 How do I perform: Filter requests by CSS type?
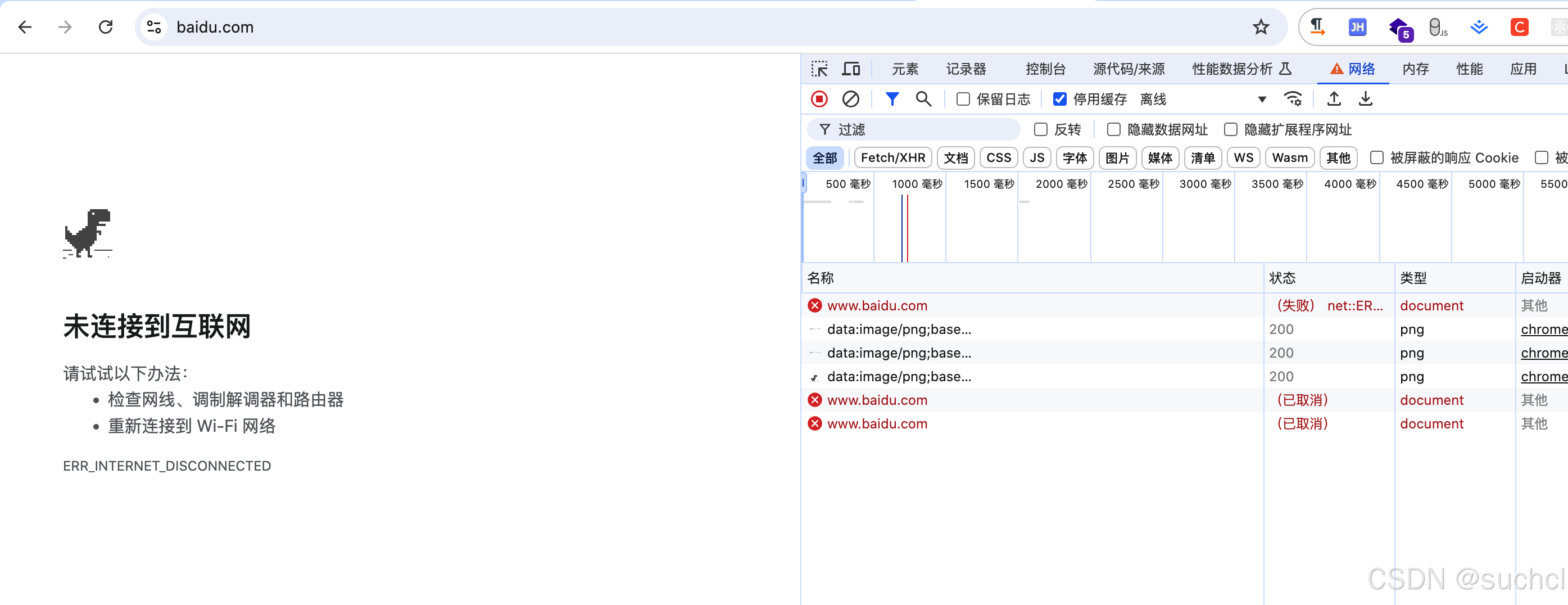click(998, 158)
